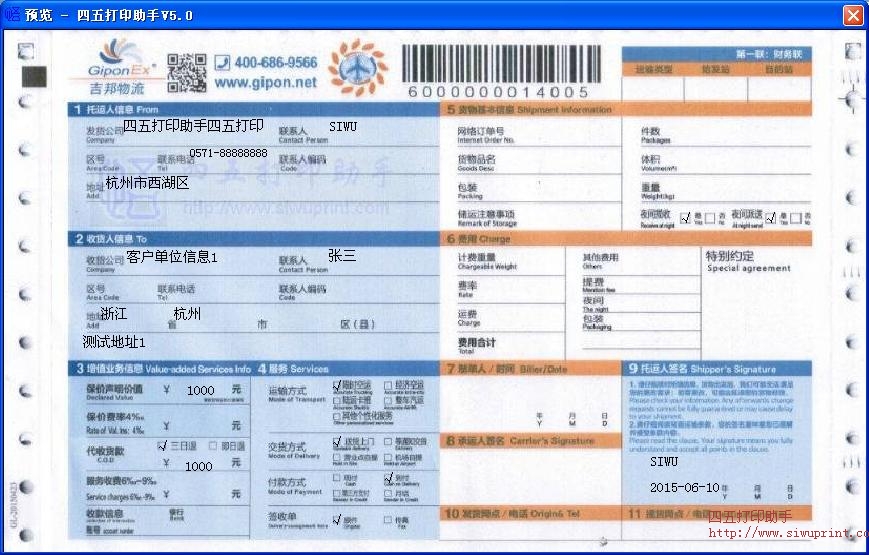This screenshot has height=555, width=869.
Task: Close the print preview window
Action: [852, 15]
